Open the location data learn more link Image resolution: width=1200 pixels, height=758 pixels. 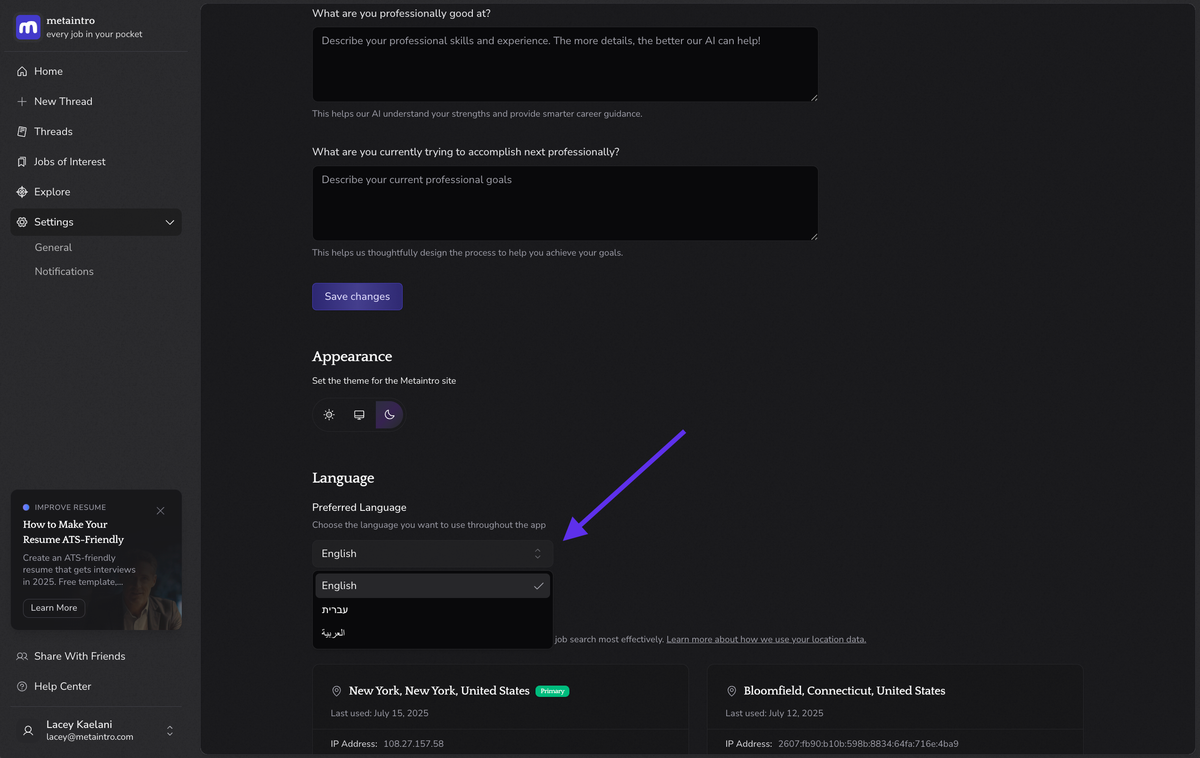click(766, 640)
